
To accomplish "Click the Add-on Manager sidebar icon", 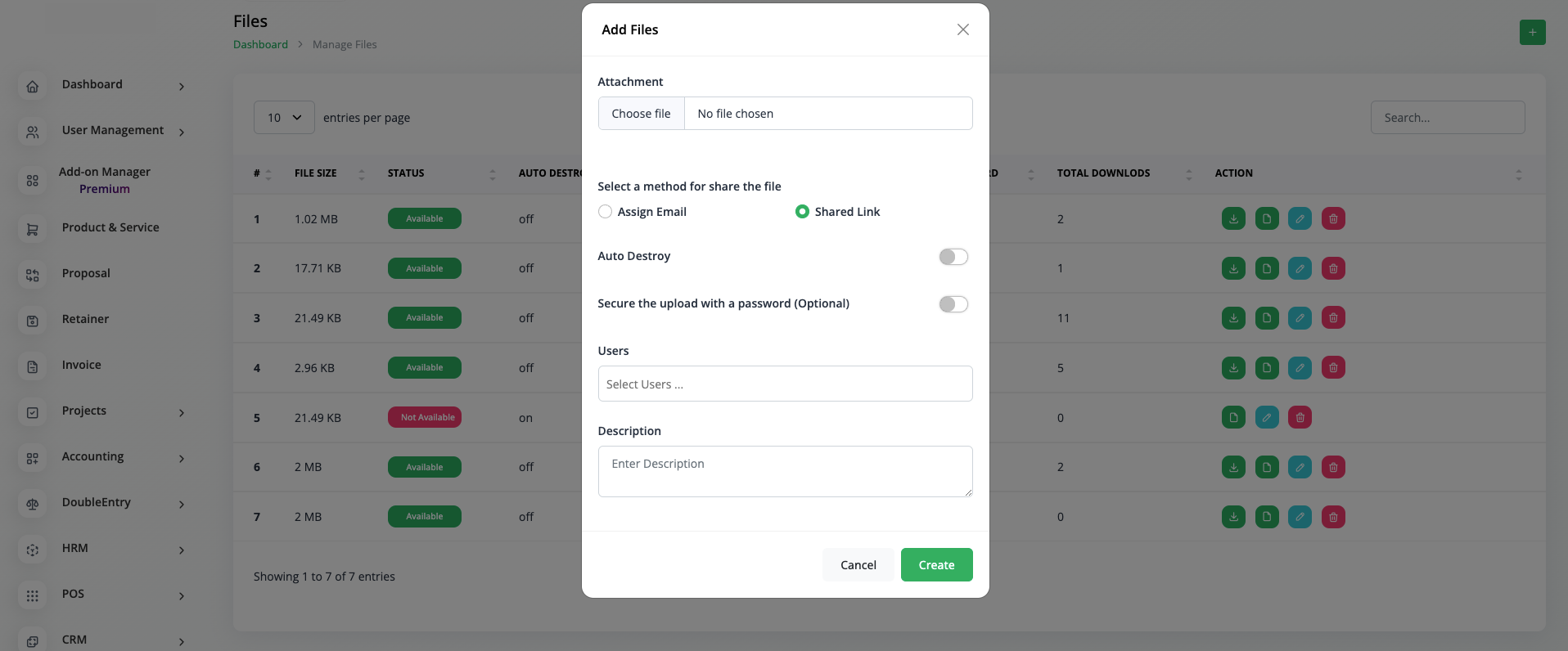I will click(x=33, y=181).
